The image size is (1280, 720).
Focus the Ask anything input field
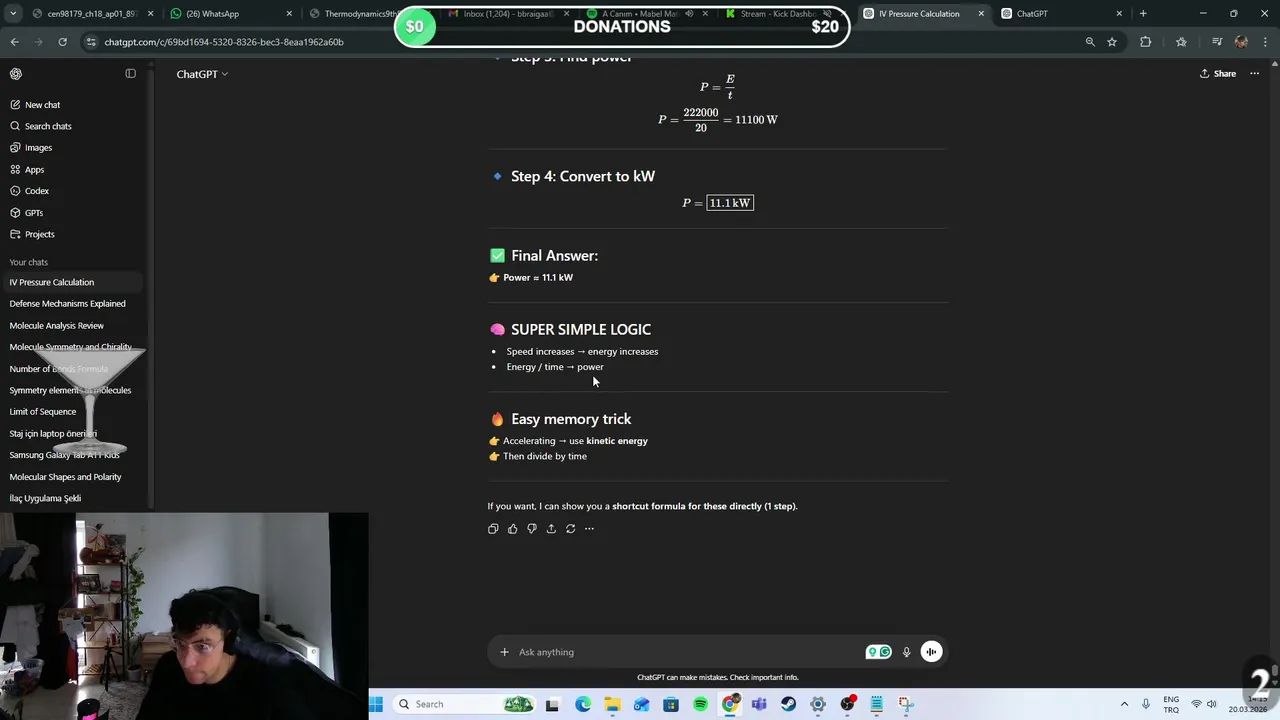coord(690,652)
